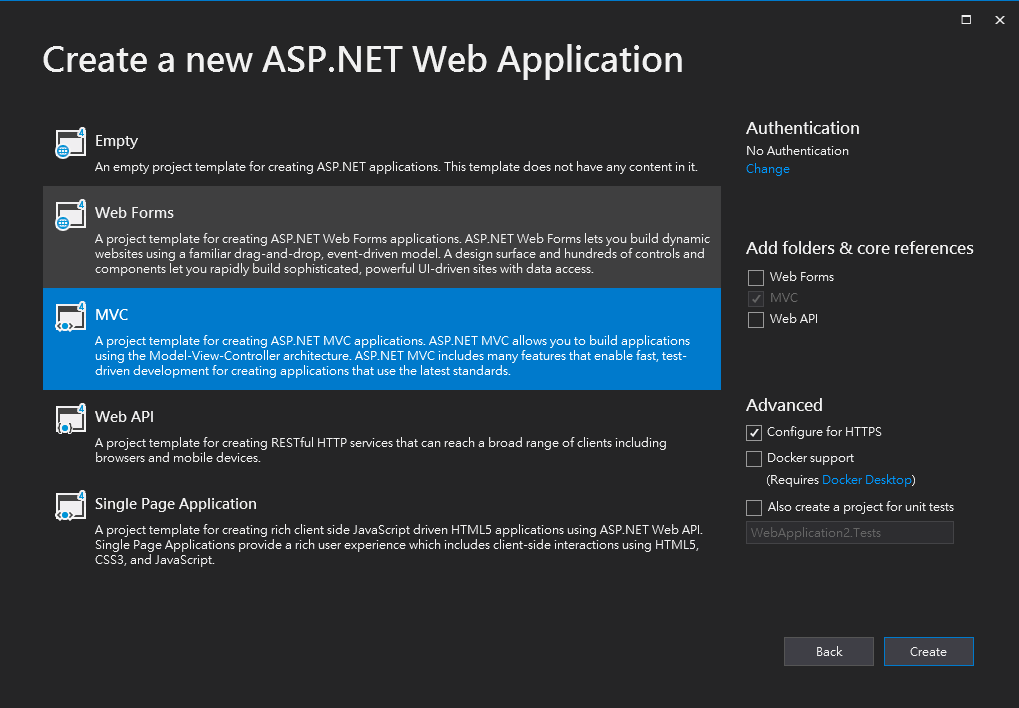Open the Change authentication link
Viewport: 1019px width, 708px height.
[767, 169]
